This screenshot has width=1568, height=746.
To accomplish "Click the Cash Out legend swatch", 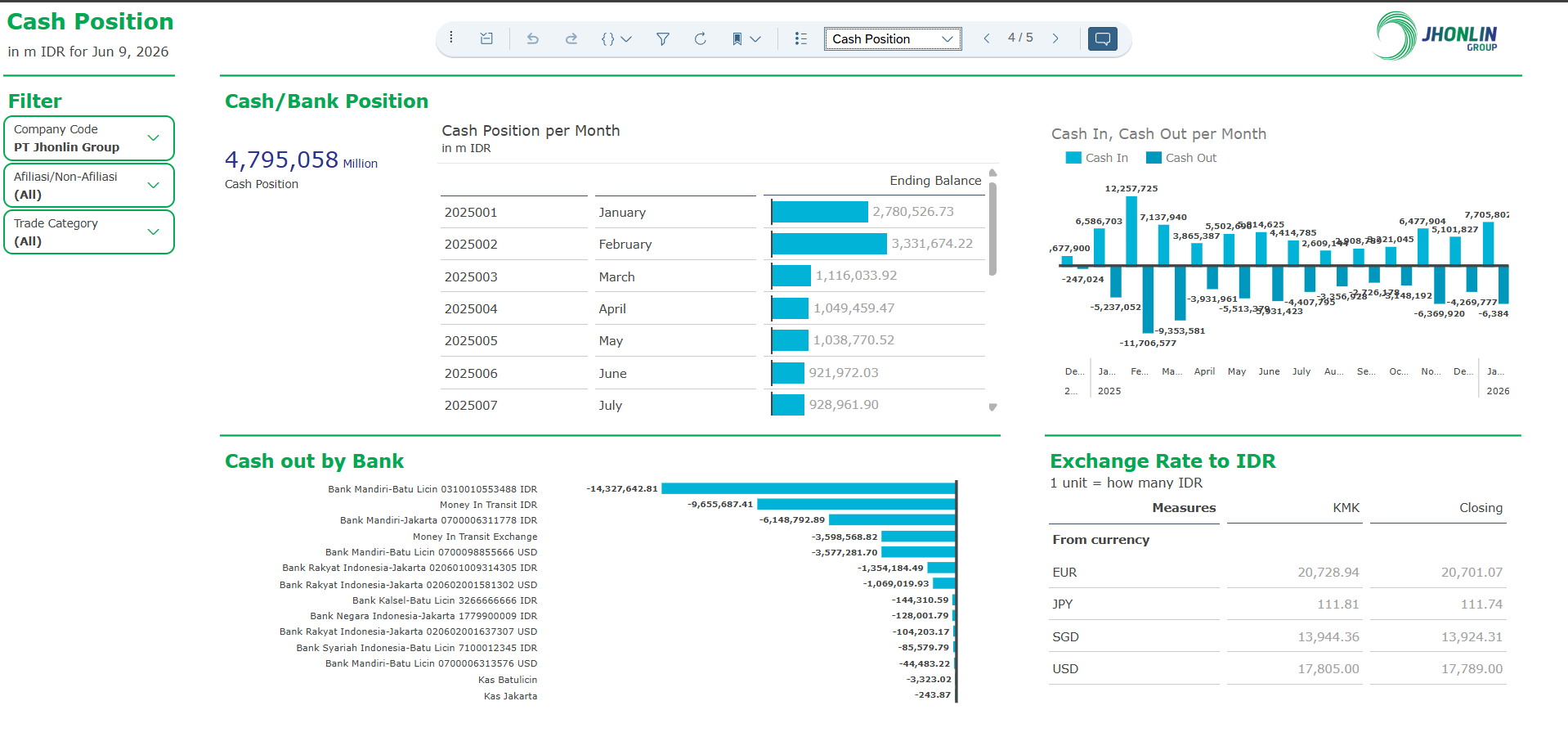I will (x=1154, y=158).
